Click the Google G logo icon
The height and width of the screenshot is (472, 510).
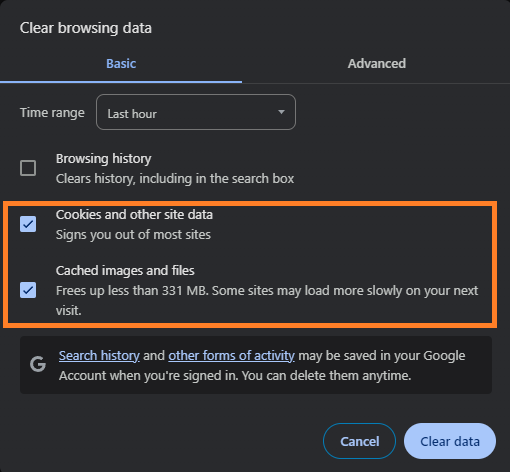38,364
